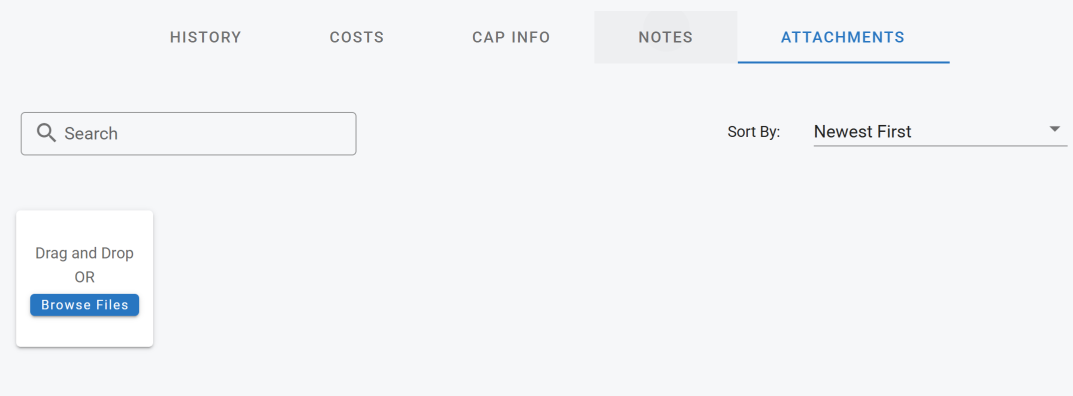Image resolution: width=1073 pixels, height=396 pixels.
Task: Focus the attachments Search field
Action: pos(188,133)
